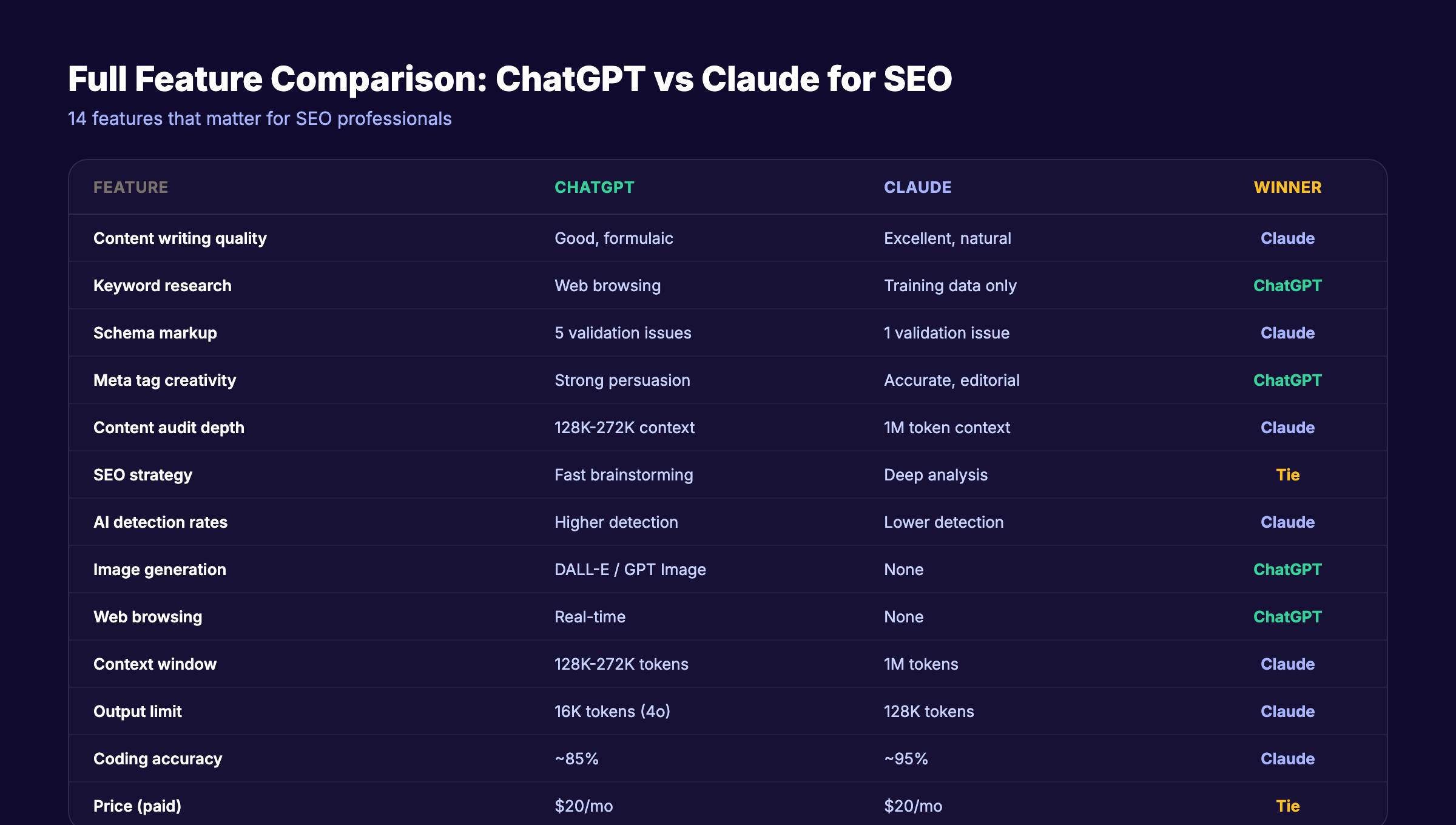
Task: Click the page title heading
Action: [510, 78]
